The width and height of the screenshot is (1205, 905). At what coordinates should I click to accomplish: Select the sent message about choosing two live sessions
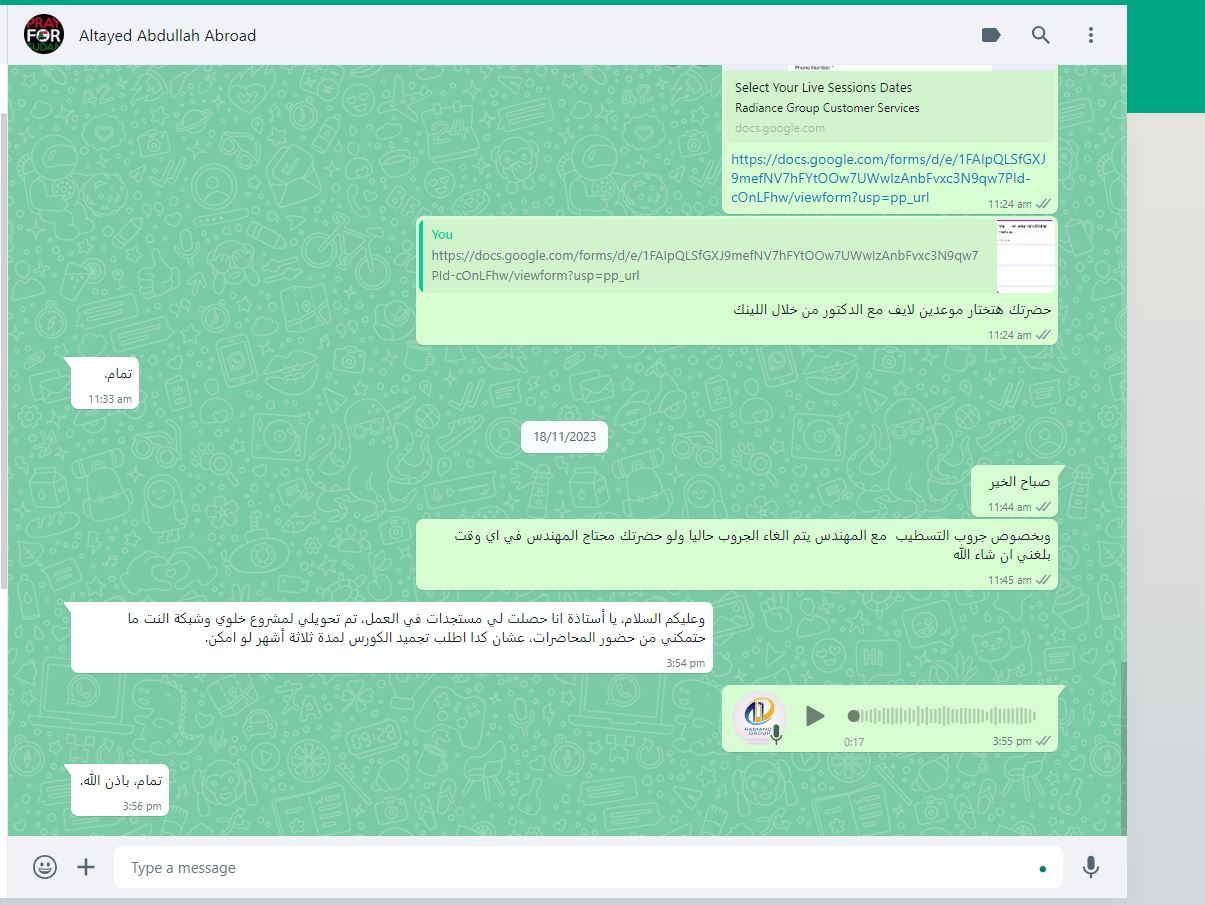(737, 280)
